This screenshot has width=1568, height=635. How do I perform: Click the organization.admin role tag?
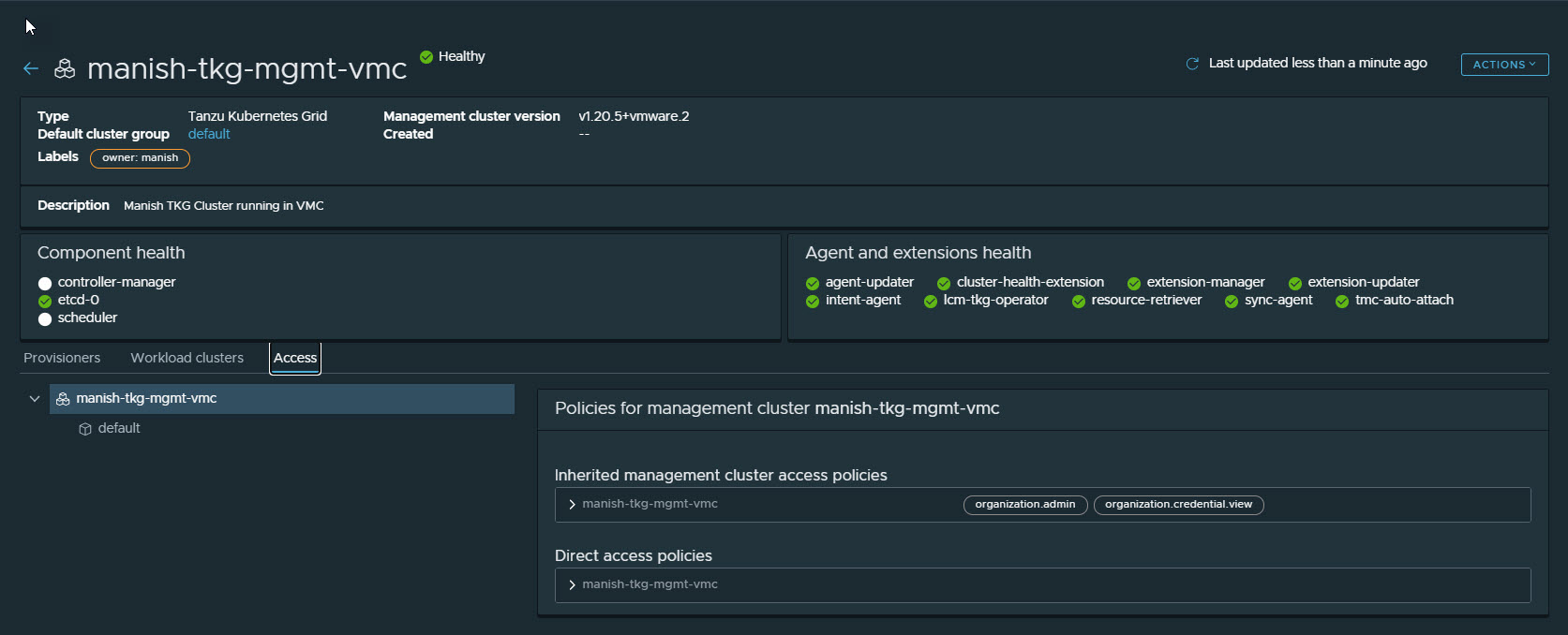(x=1024, y=505)
